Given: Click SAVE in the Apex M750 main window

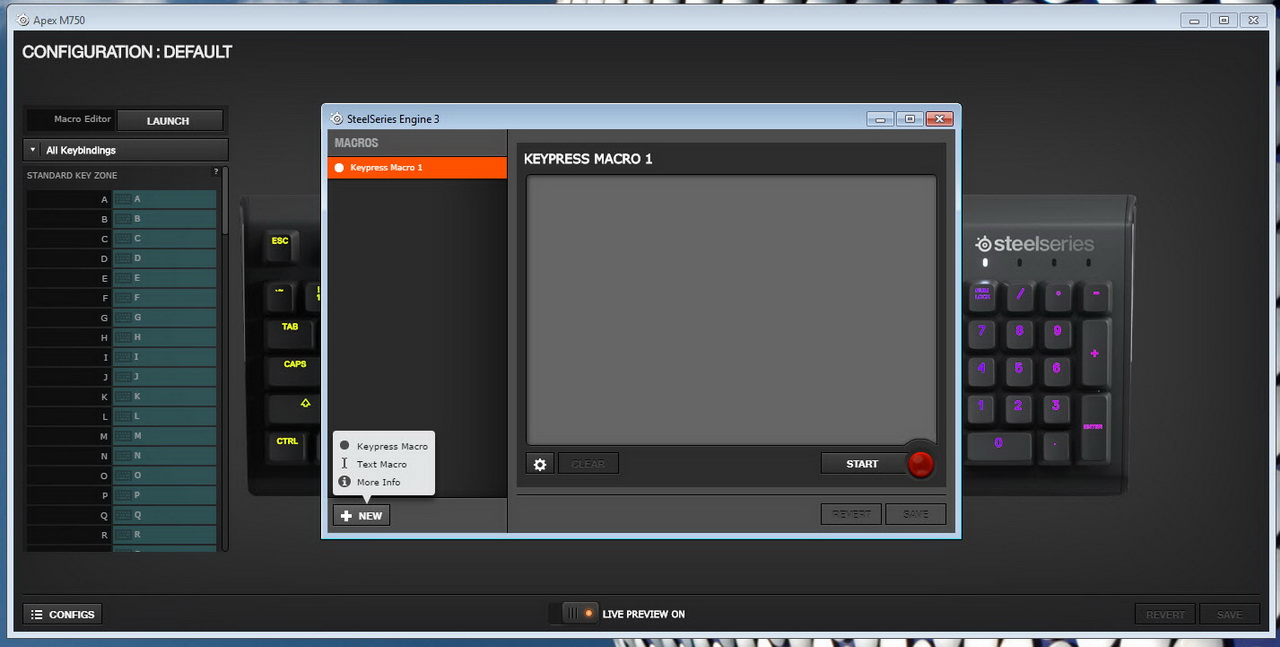Looking at the screenshot, I should click(1229, 614).
